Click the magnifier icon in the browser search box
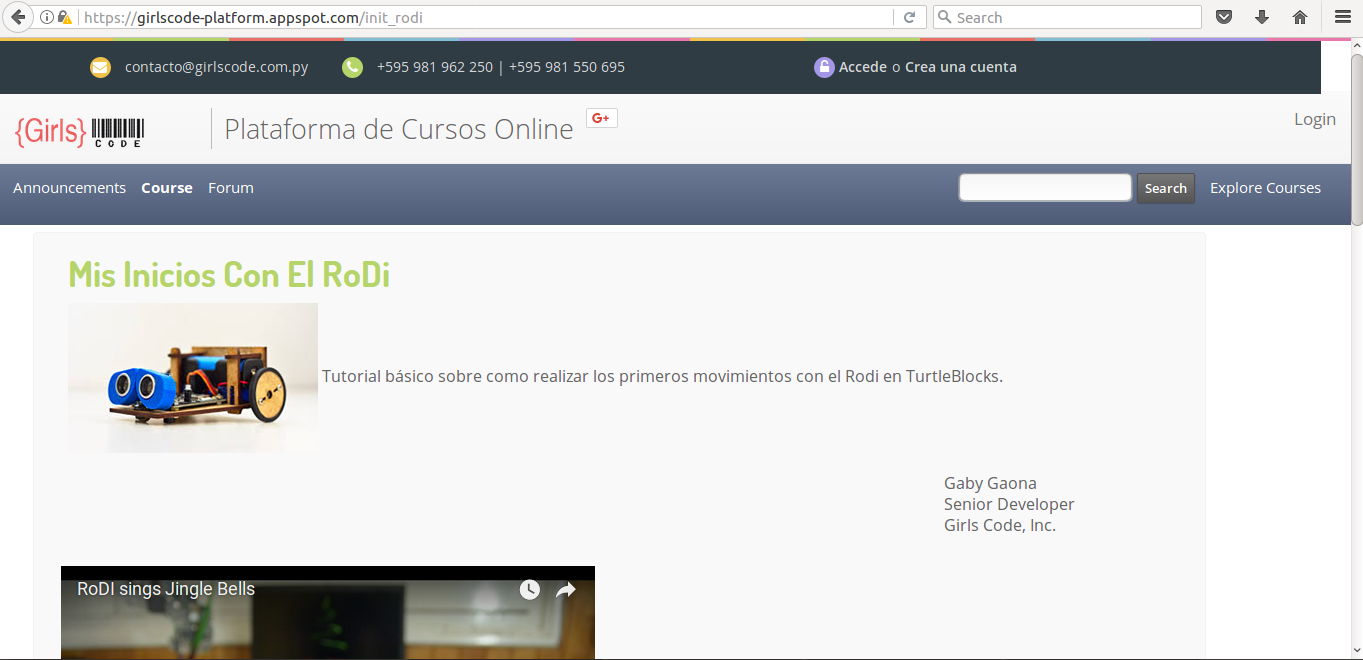This screenshot has width=1363, height=660. [x=944, y=17]
